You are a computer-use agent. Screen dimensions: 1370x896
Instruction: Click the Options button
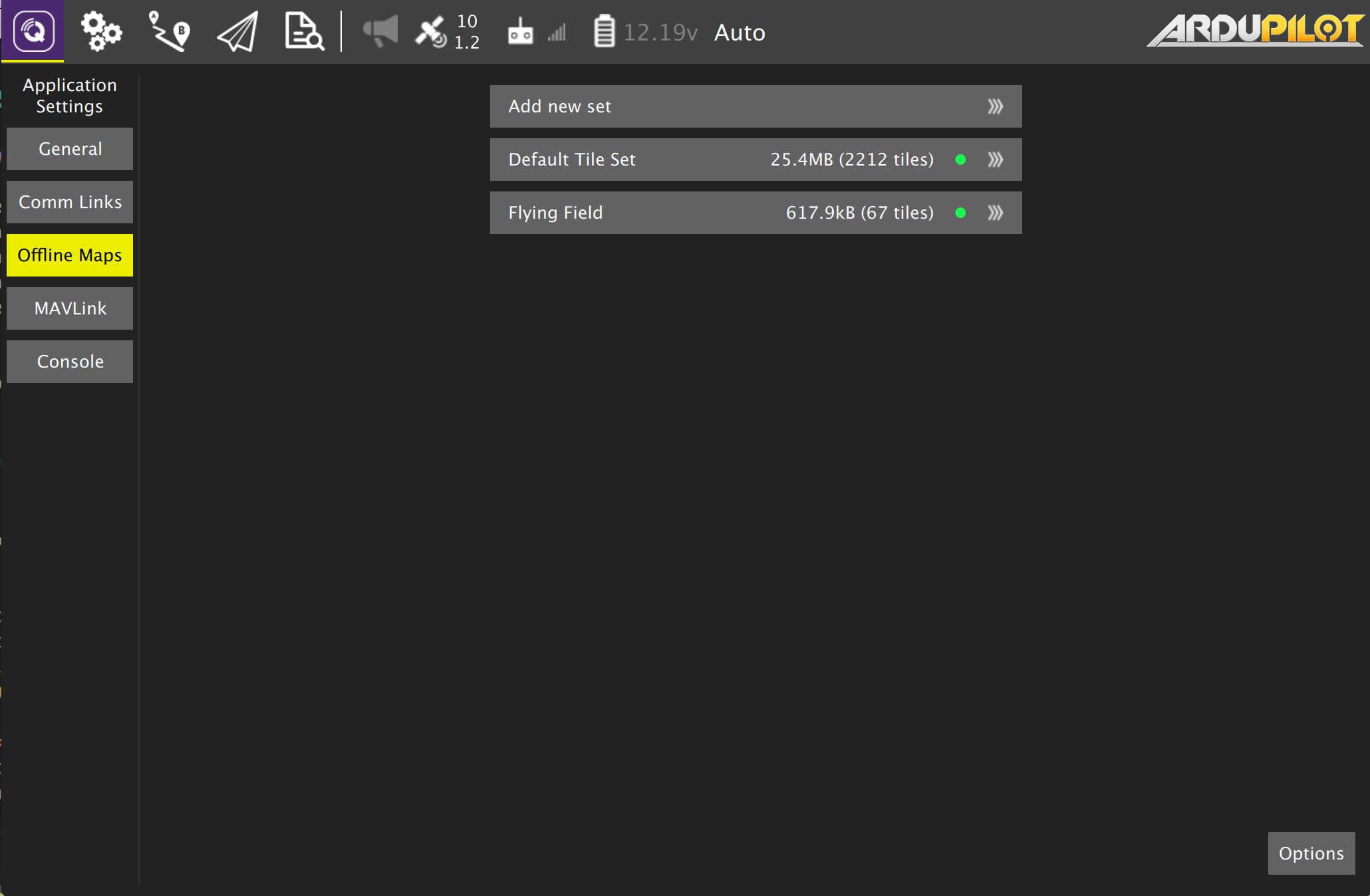tap(1311, 853)
